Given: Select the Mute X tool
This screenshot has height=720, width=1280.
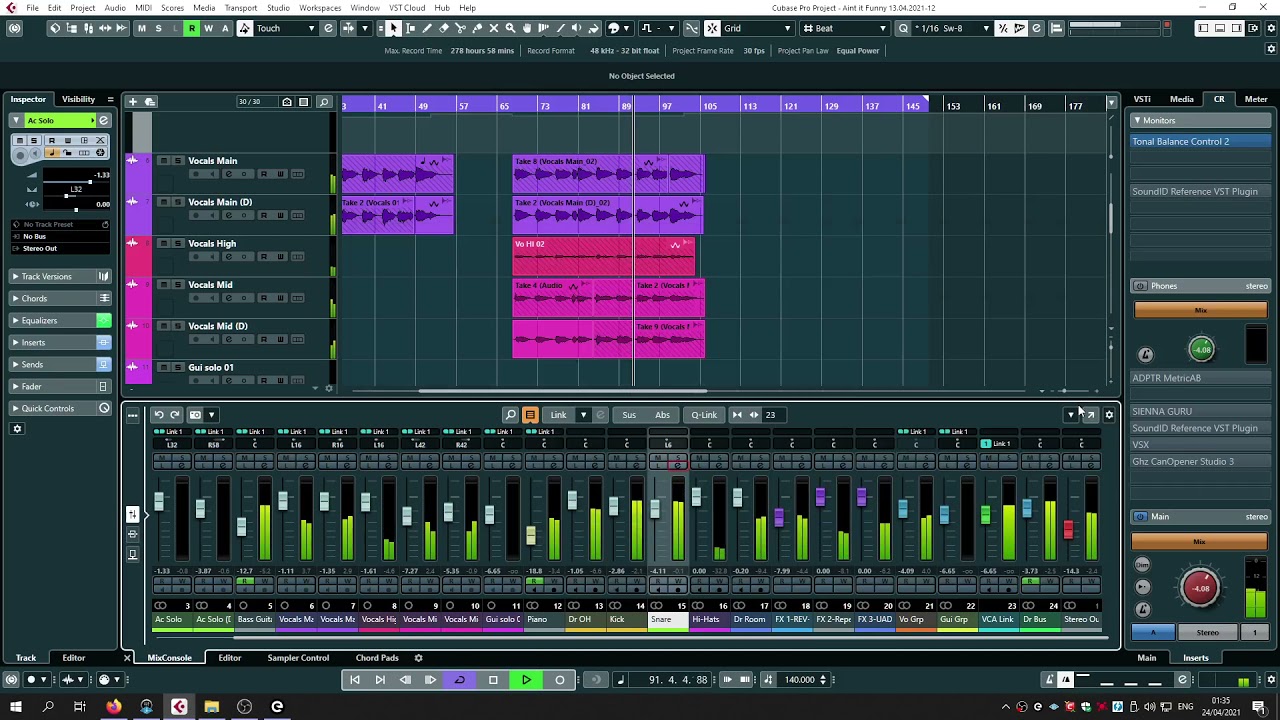Looking at the screenshot, I should pyautogui.click(x=493, y=28).
